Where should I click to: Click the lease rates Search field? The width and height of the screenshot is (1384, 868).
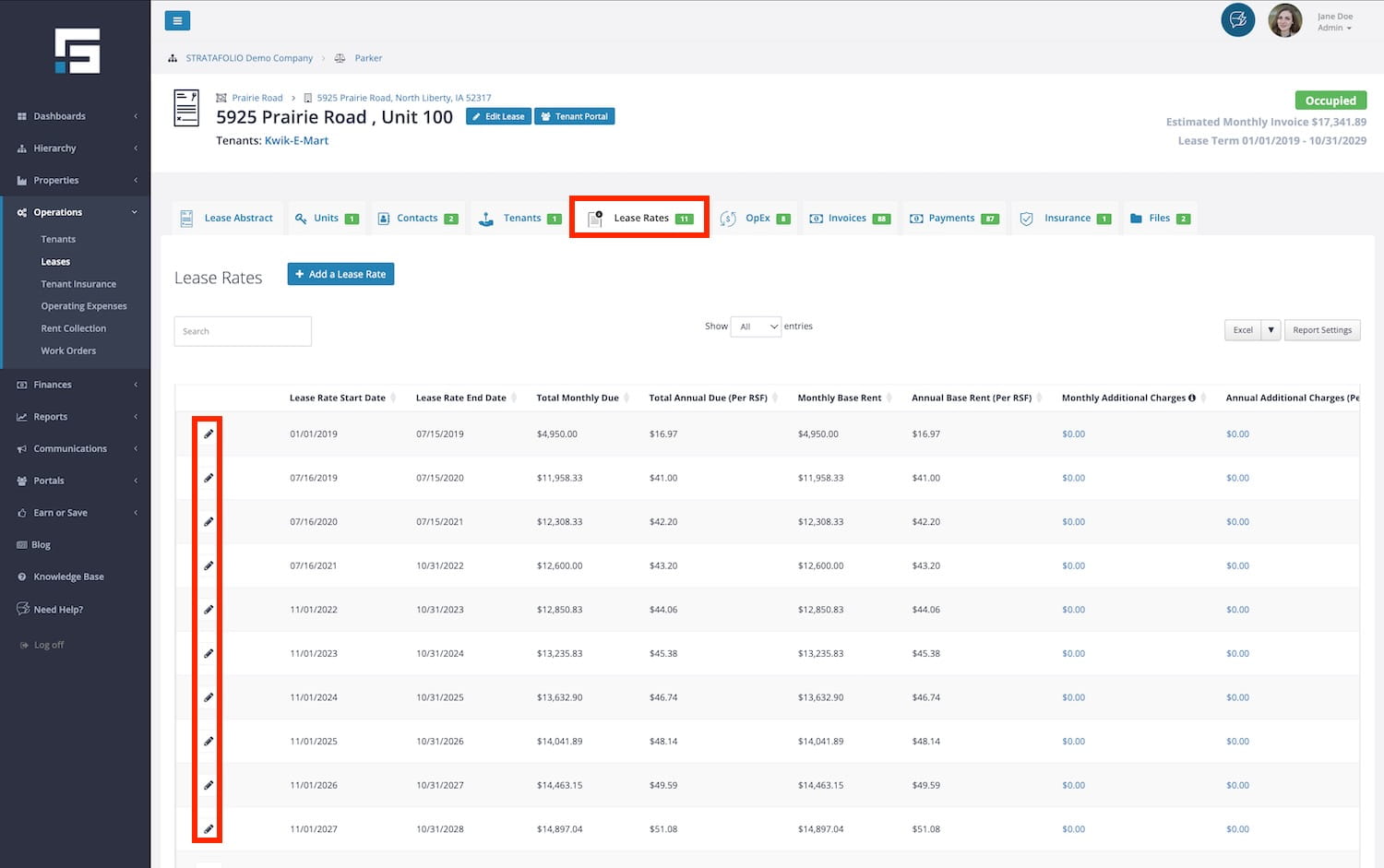(243, 331)
